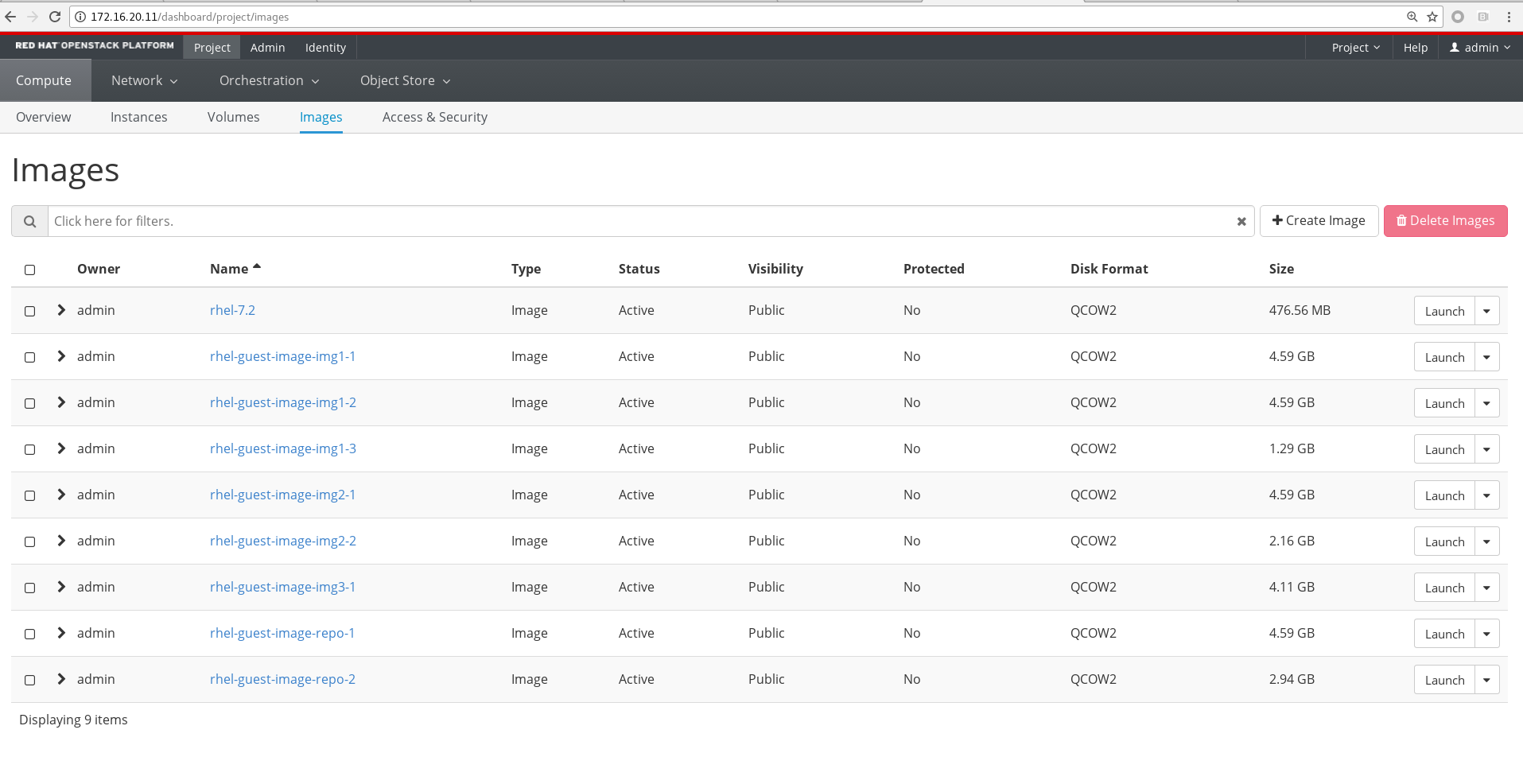Image resolution: width=1523 pixels, height=784 pixels.
Task: Open the browser three-dot menu
Action: pyautogui.click(x=1509, y=17)
